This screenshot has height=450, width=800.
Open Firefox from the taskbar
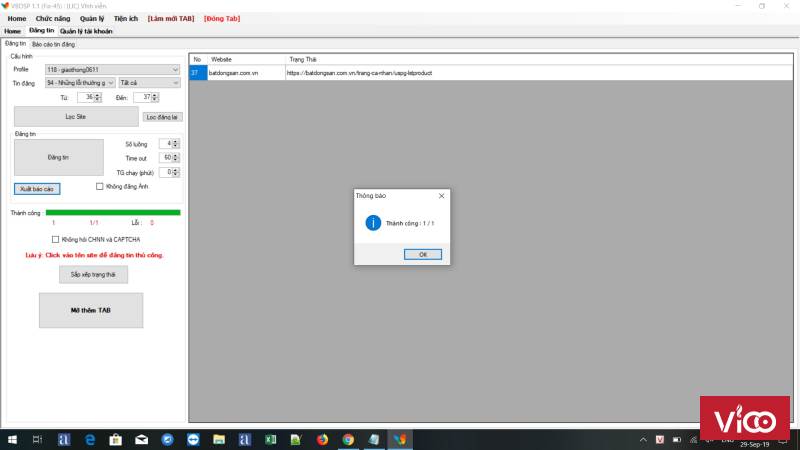322,439
